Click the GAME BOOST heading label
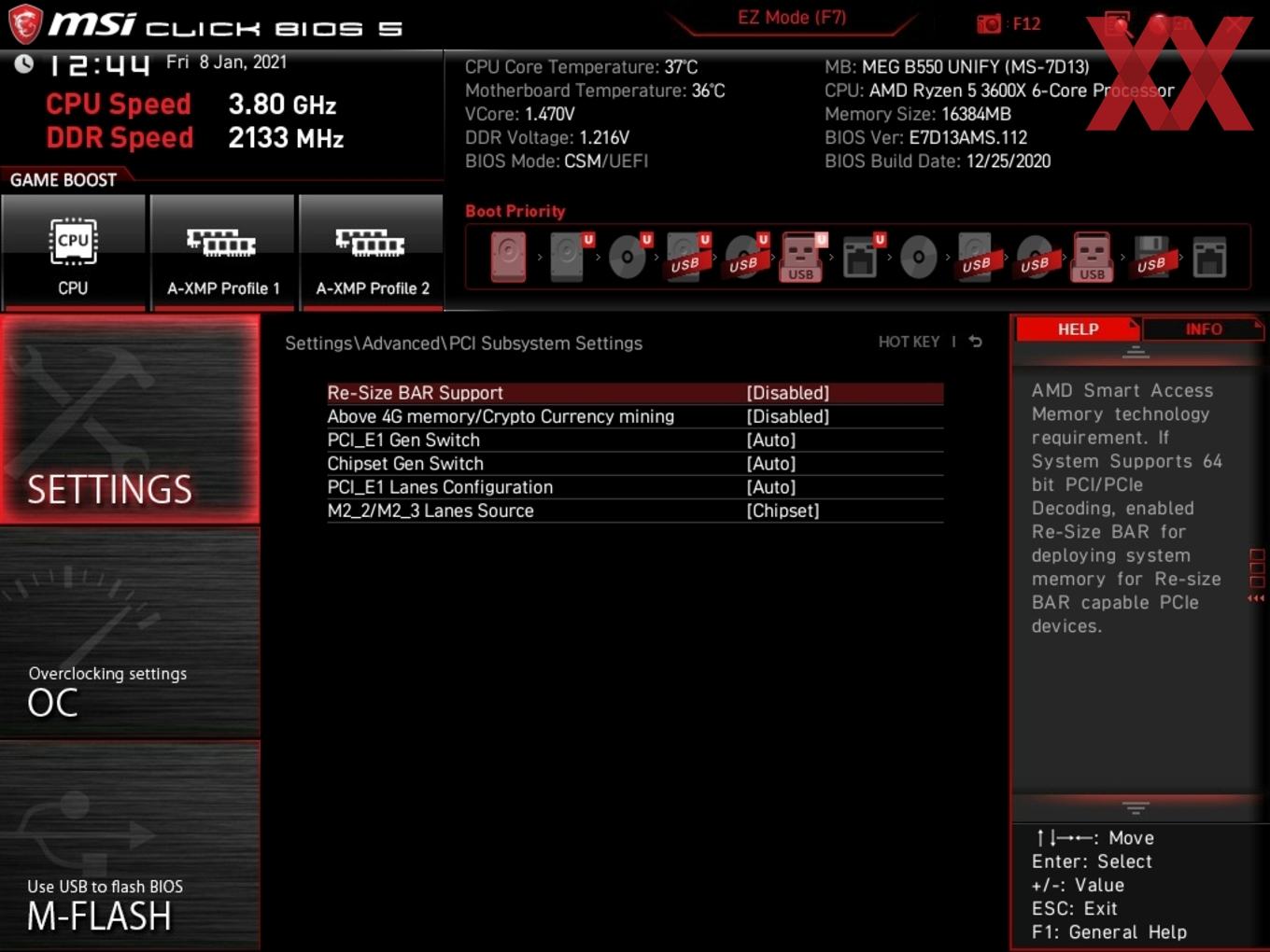Image resolution: width=1270 pixels, height=952 pixels. [x=63, y=180]
